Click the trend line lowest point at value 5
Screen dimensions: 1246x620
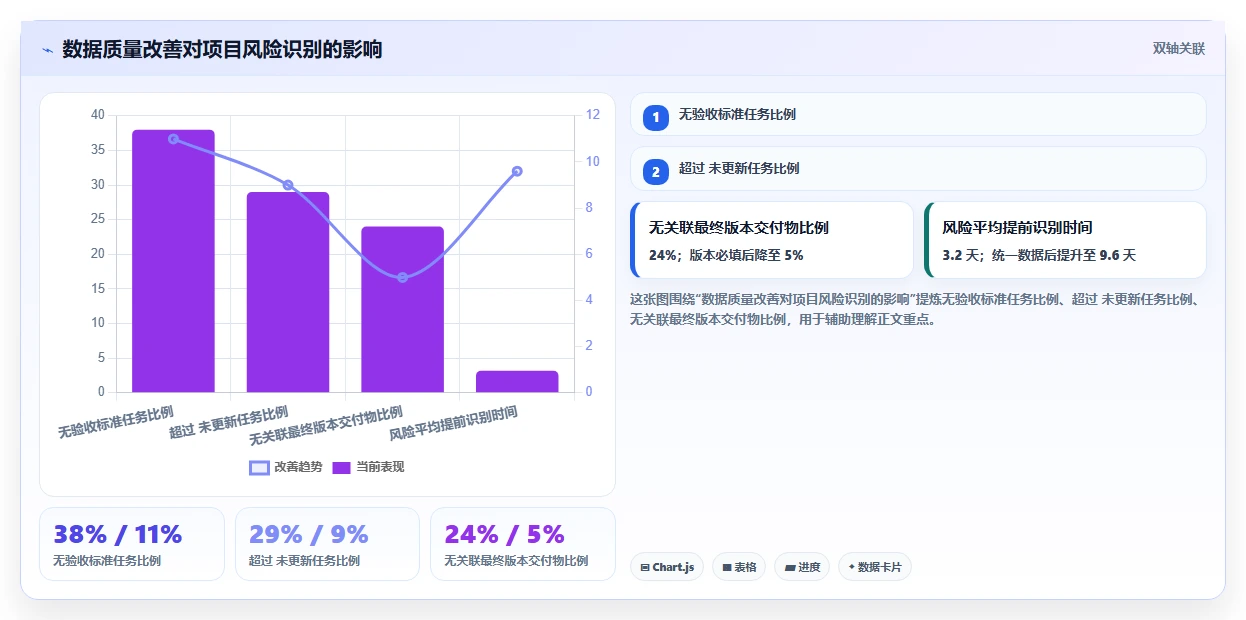click(402, 277)
